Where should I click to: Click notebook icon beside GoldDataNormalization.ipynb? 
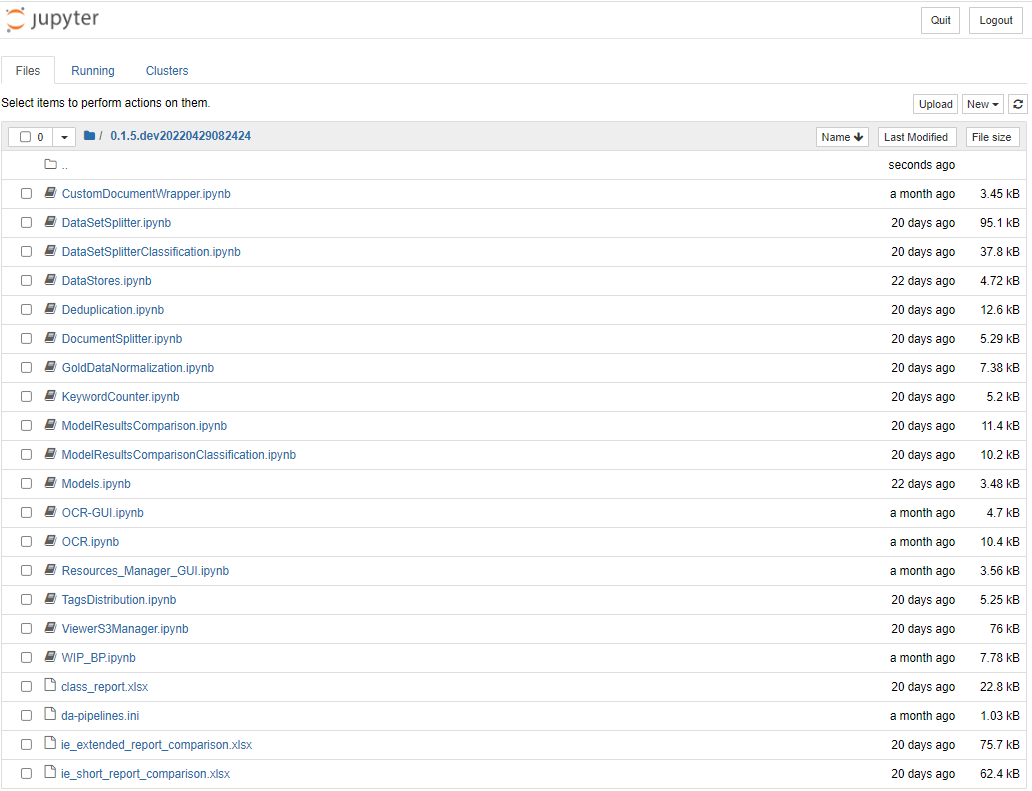pyautogui.click(x=50, y=367)
